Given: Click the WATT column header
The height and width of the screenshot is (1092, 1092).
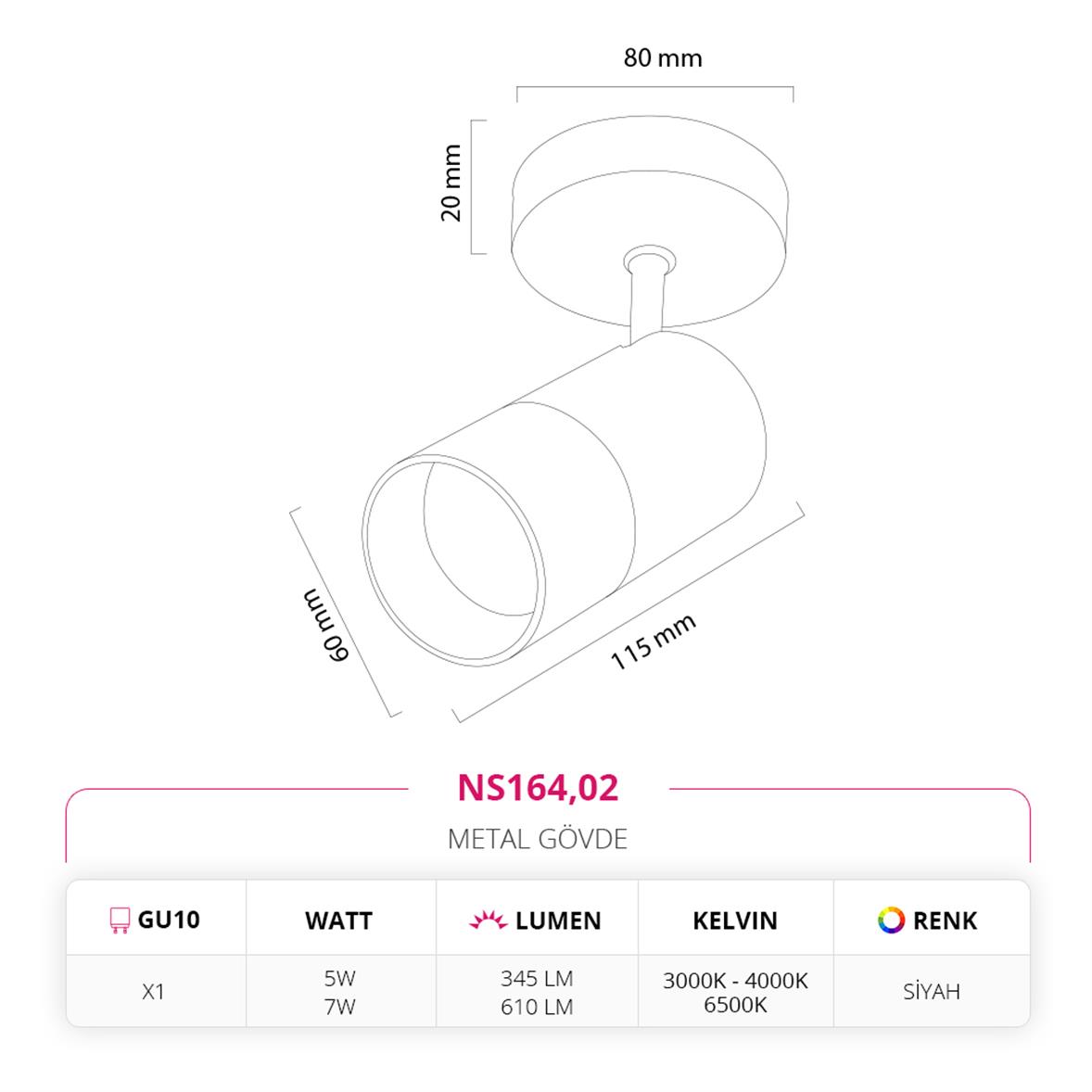Looking at the screenshot, I should [x=338, y=921].
